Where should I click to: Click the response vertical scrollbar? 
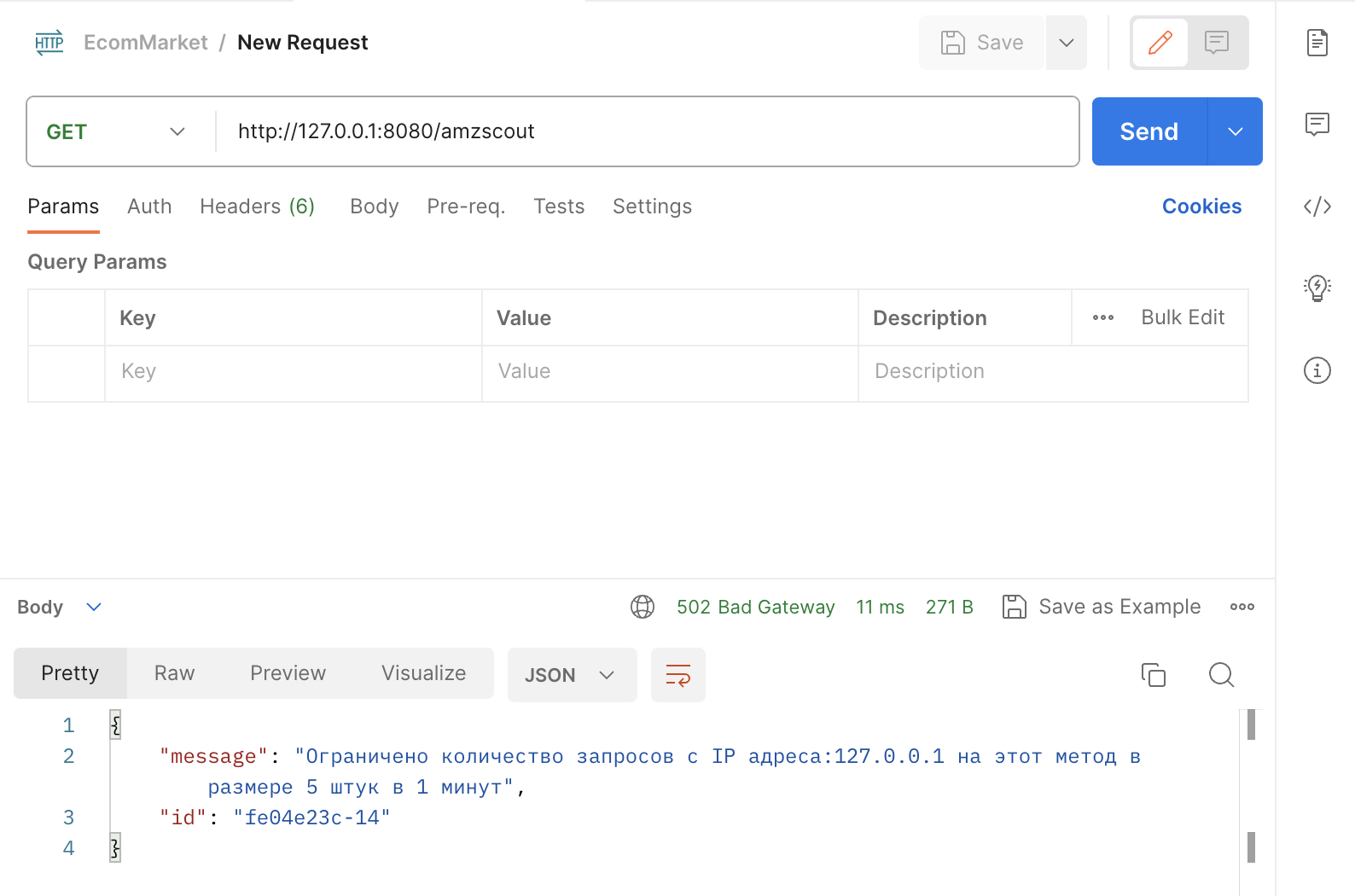click(1251, 787)
